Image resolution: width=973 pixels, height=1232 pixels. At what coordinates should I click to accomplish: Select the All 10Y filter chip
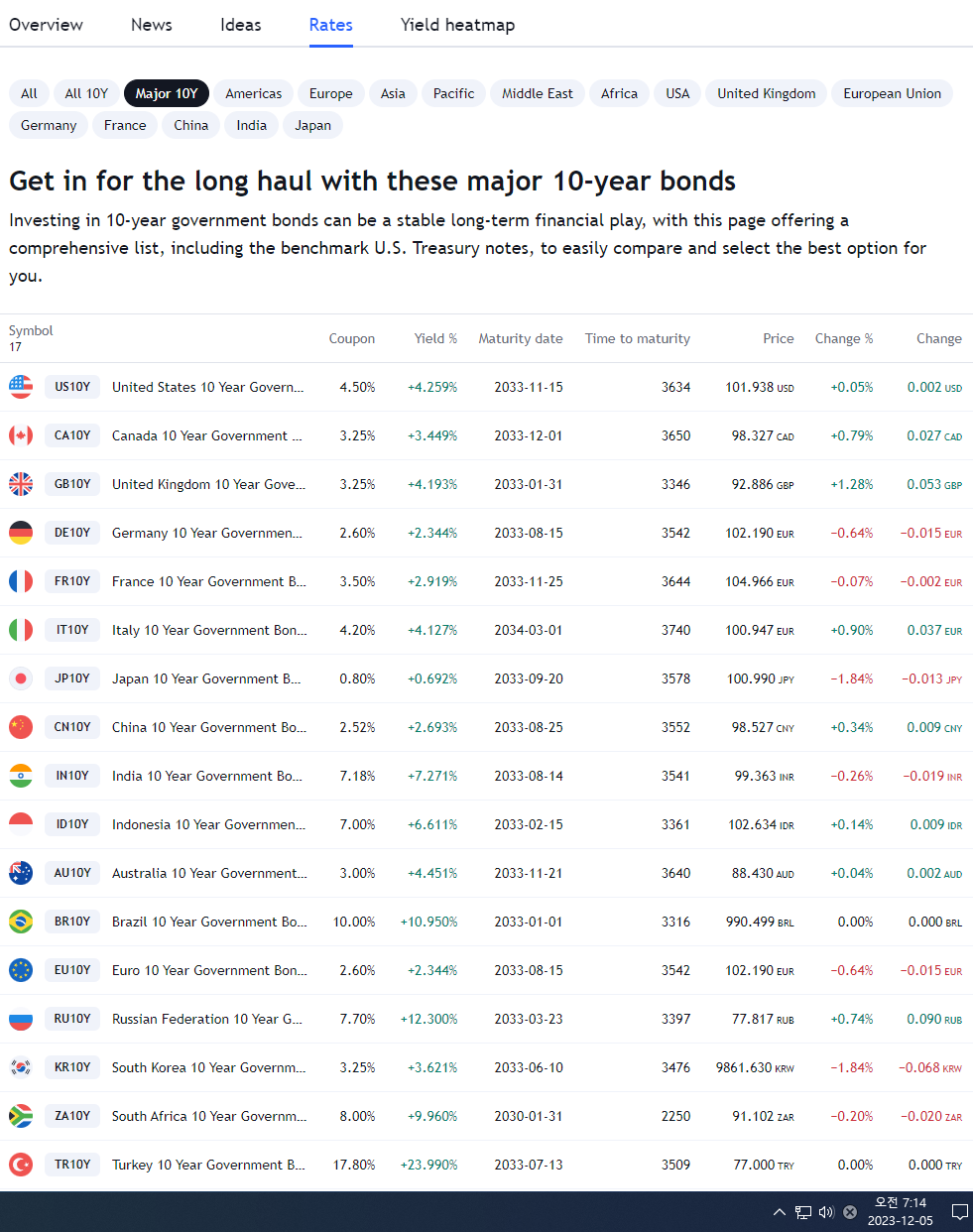point(86,93)
